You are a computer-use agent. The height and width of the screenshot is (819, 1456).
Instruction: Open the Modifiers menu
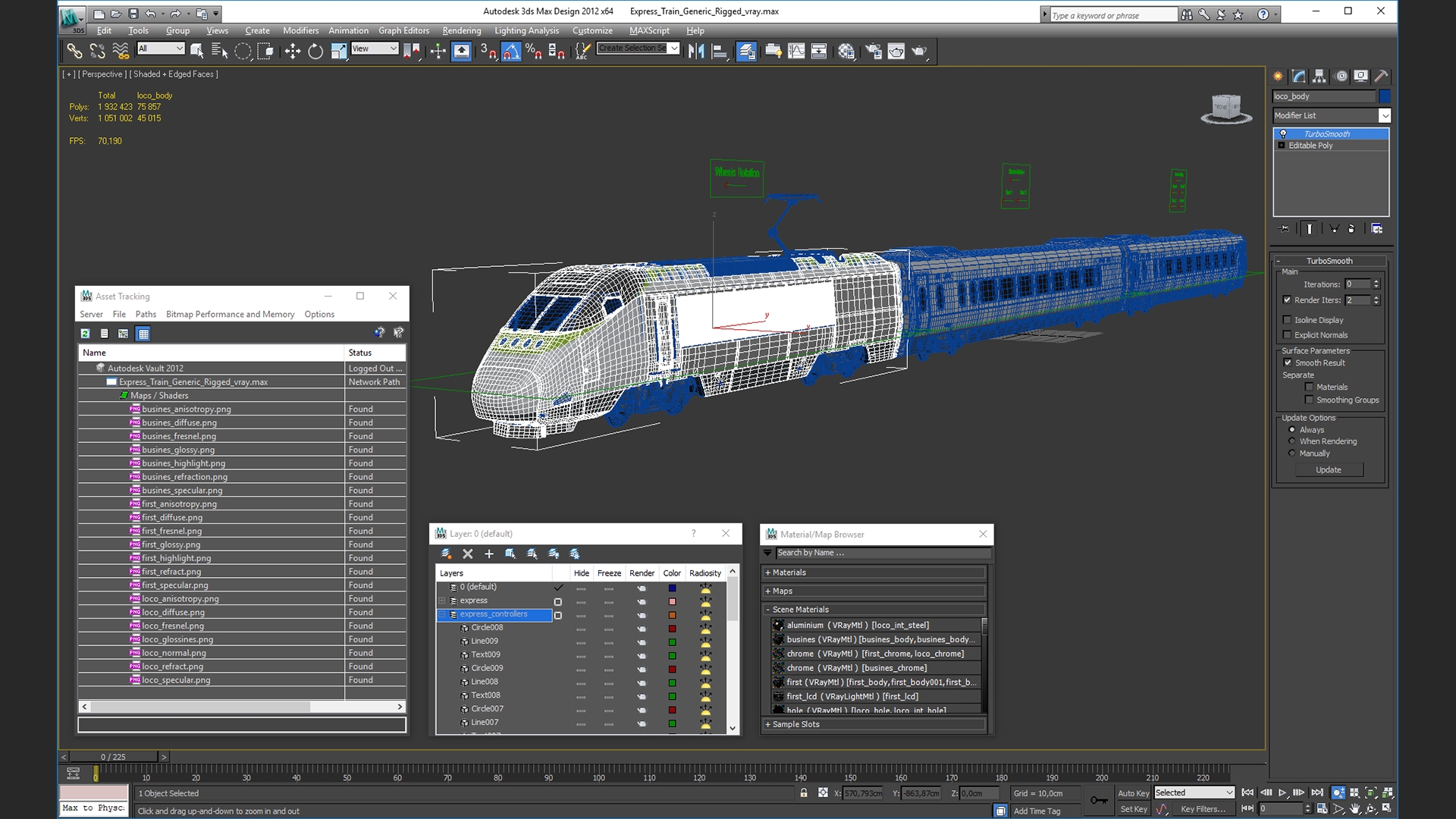[300, 30]
